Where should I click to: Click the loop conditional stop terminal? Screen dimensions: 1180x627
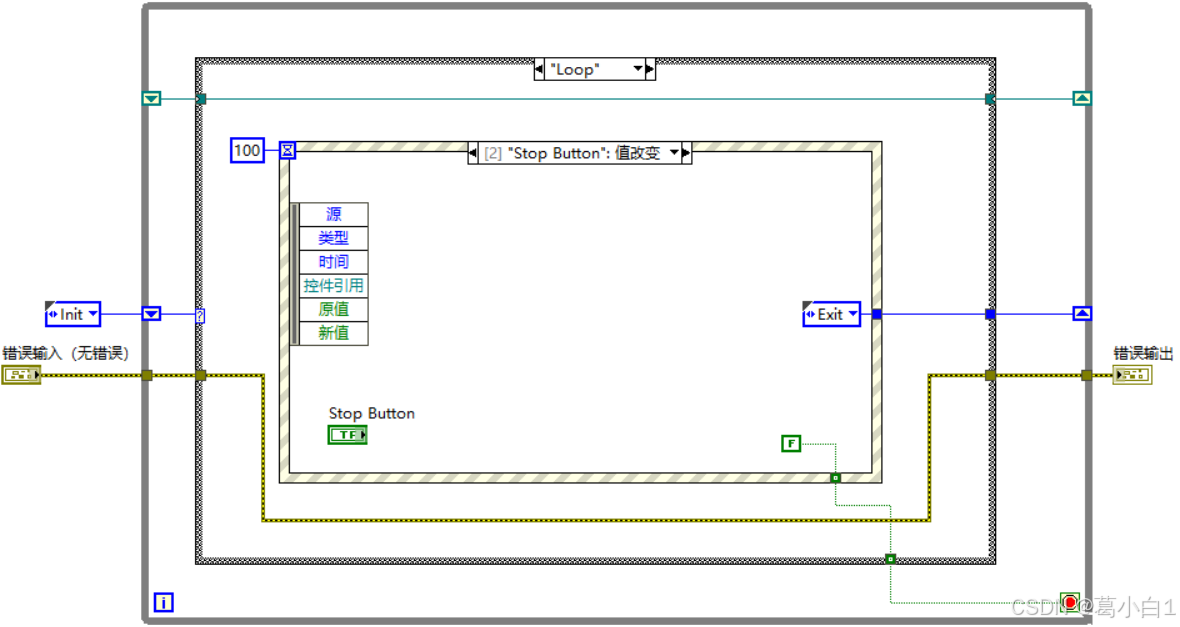point(1070,601)
